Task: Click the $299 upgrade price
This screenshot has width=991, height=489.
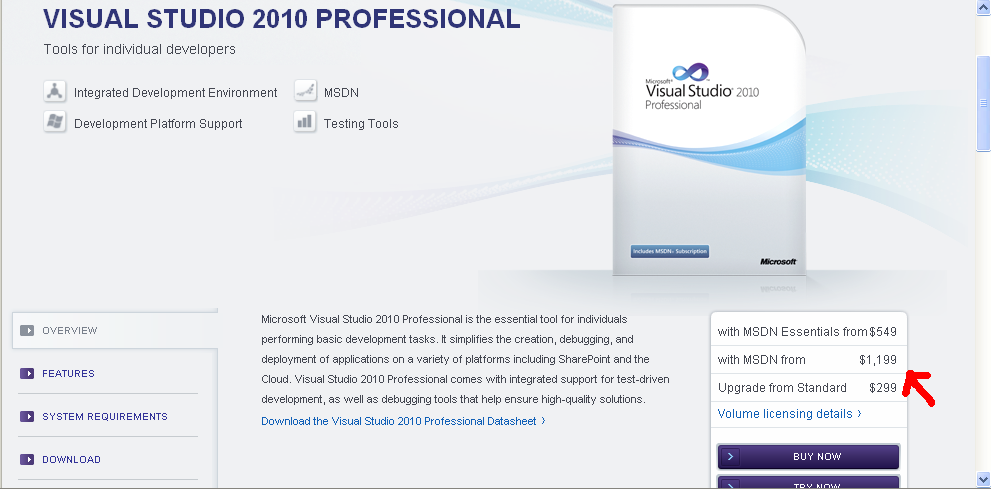Action: click(x=883, y=388)
